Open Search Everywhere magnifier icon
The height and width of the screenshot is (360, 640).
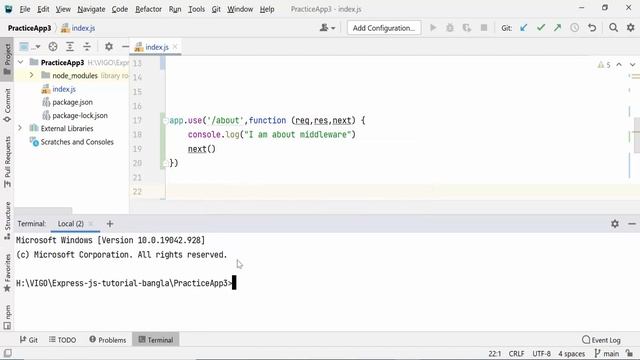(613, 28)
